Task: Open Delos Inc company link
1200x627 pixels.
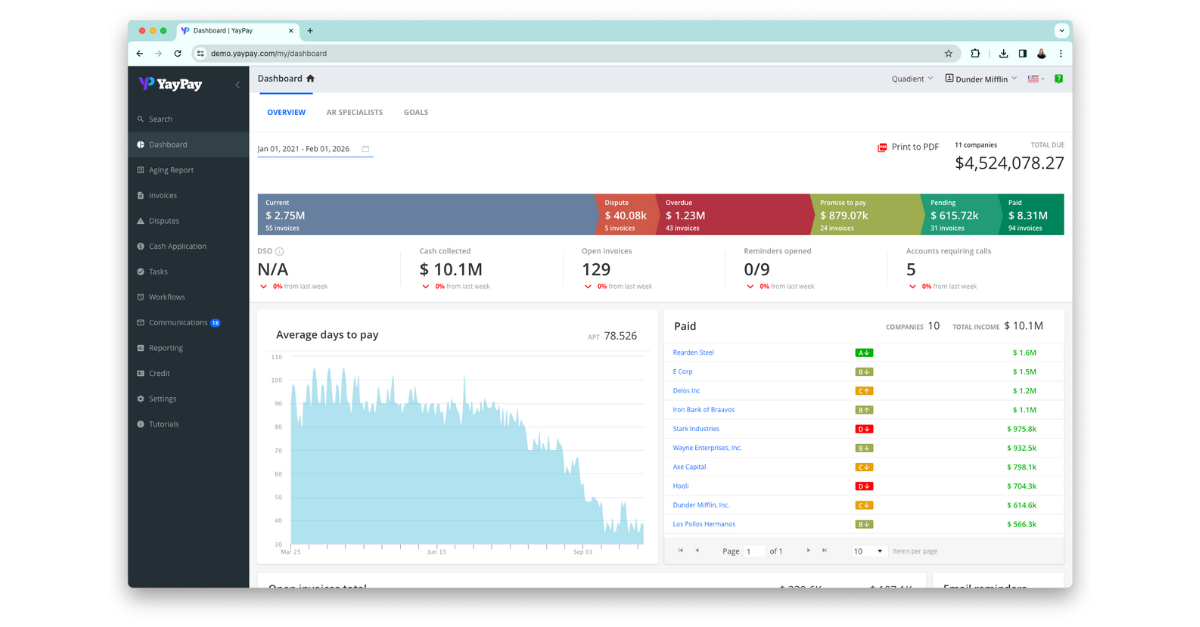Action: click(x=686, y=390)
